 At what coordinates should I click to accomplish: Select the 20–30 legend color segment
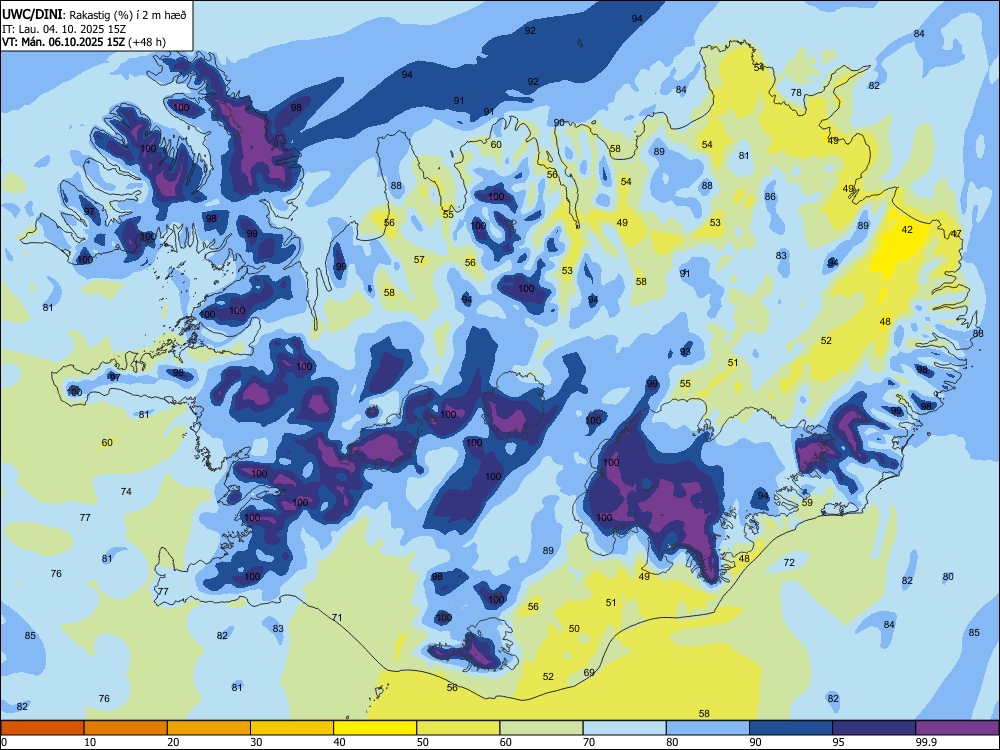209,728
